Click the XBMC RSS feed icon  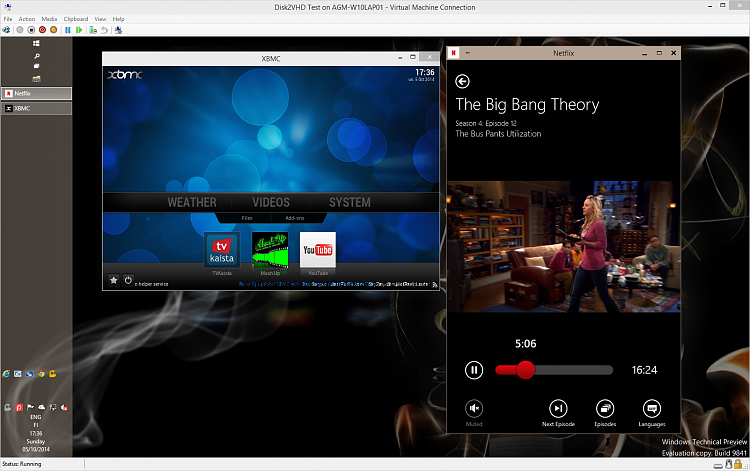click(x=434, y=285)
